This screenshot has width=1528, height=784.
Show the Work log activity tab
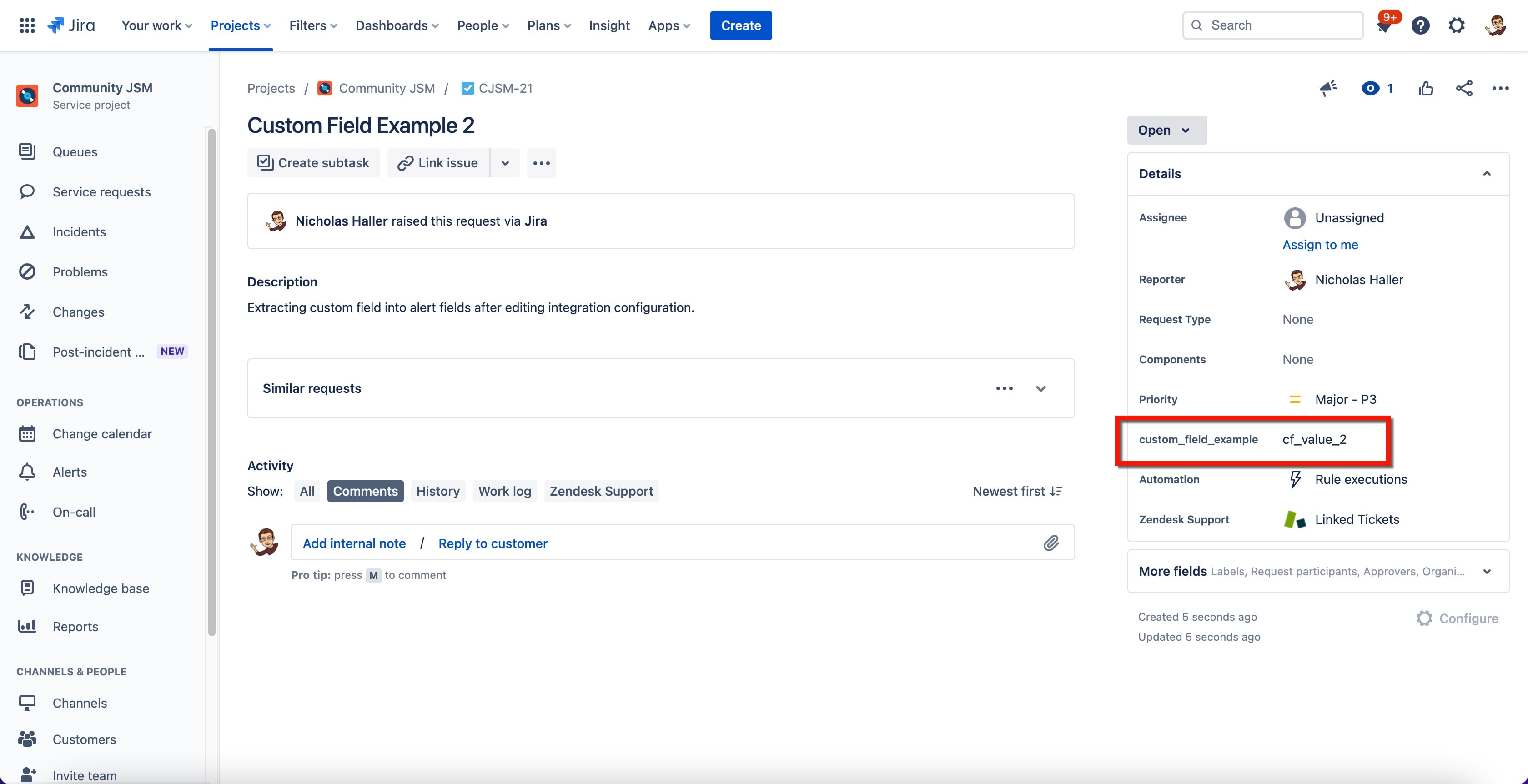tap(505, 491)
